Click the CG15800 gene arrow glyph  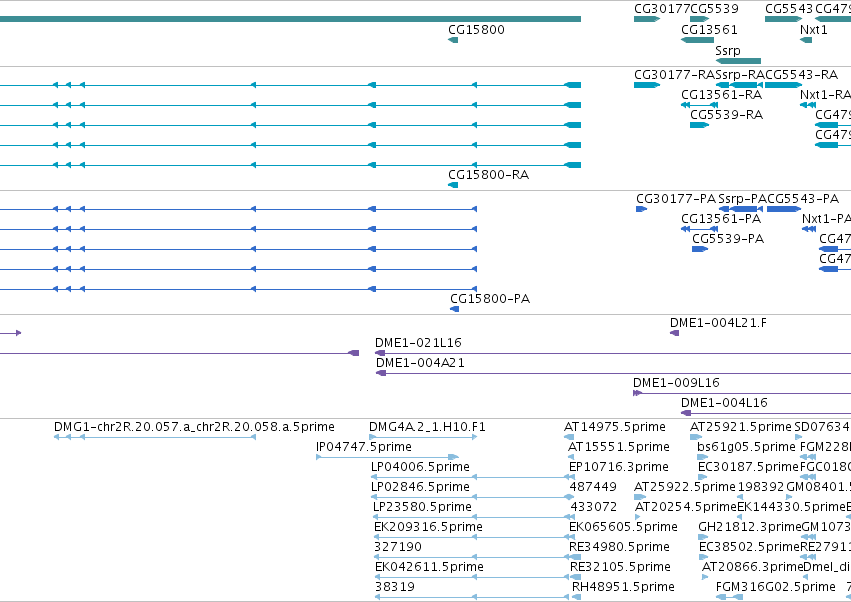click(453, 40)
